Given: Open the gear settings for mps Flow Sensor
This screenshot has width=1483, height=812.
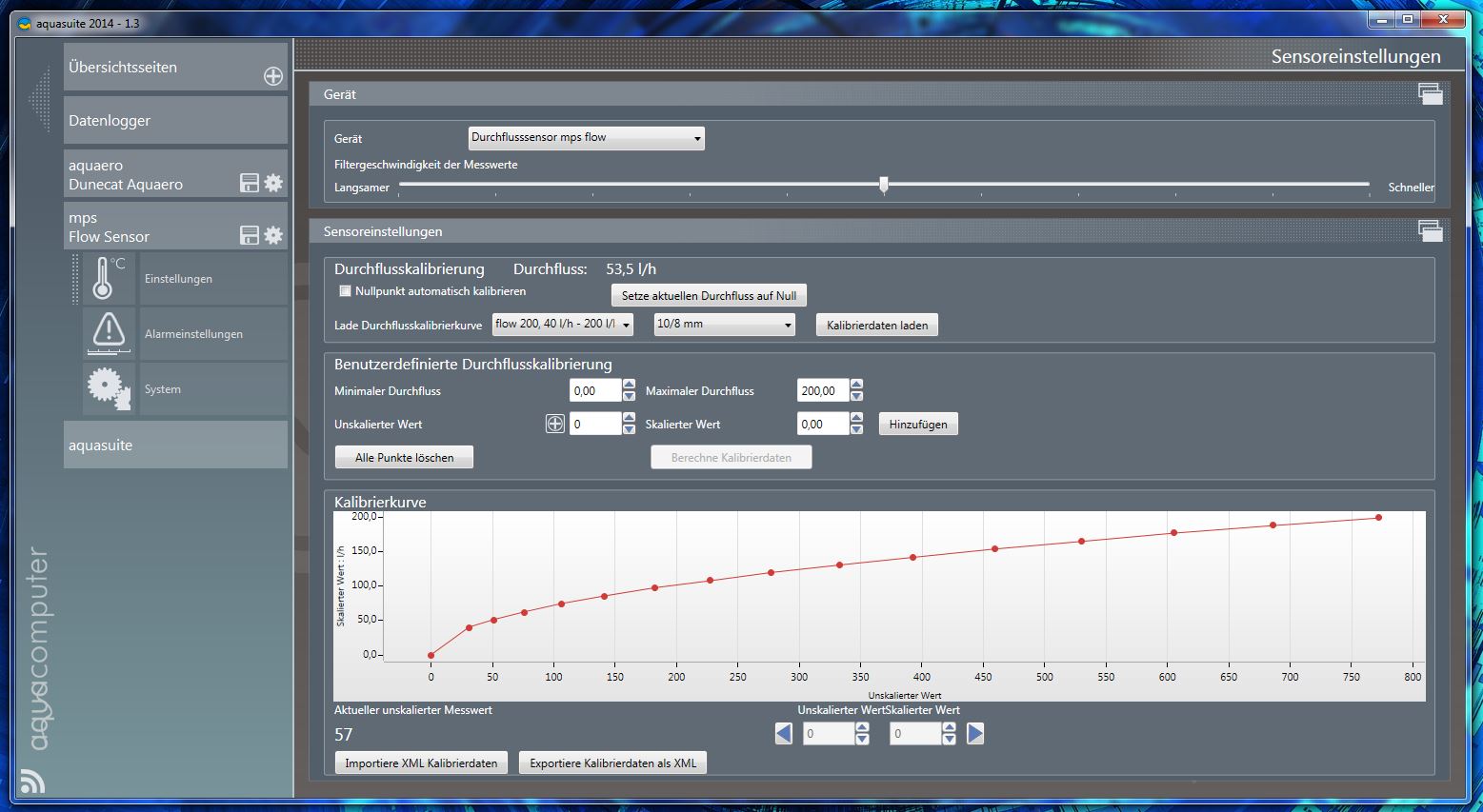Looking at the screenshot, I should click(x=273, y=235).
